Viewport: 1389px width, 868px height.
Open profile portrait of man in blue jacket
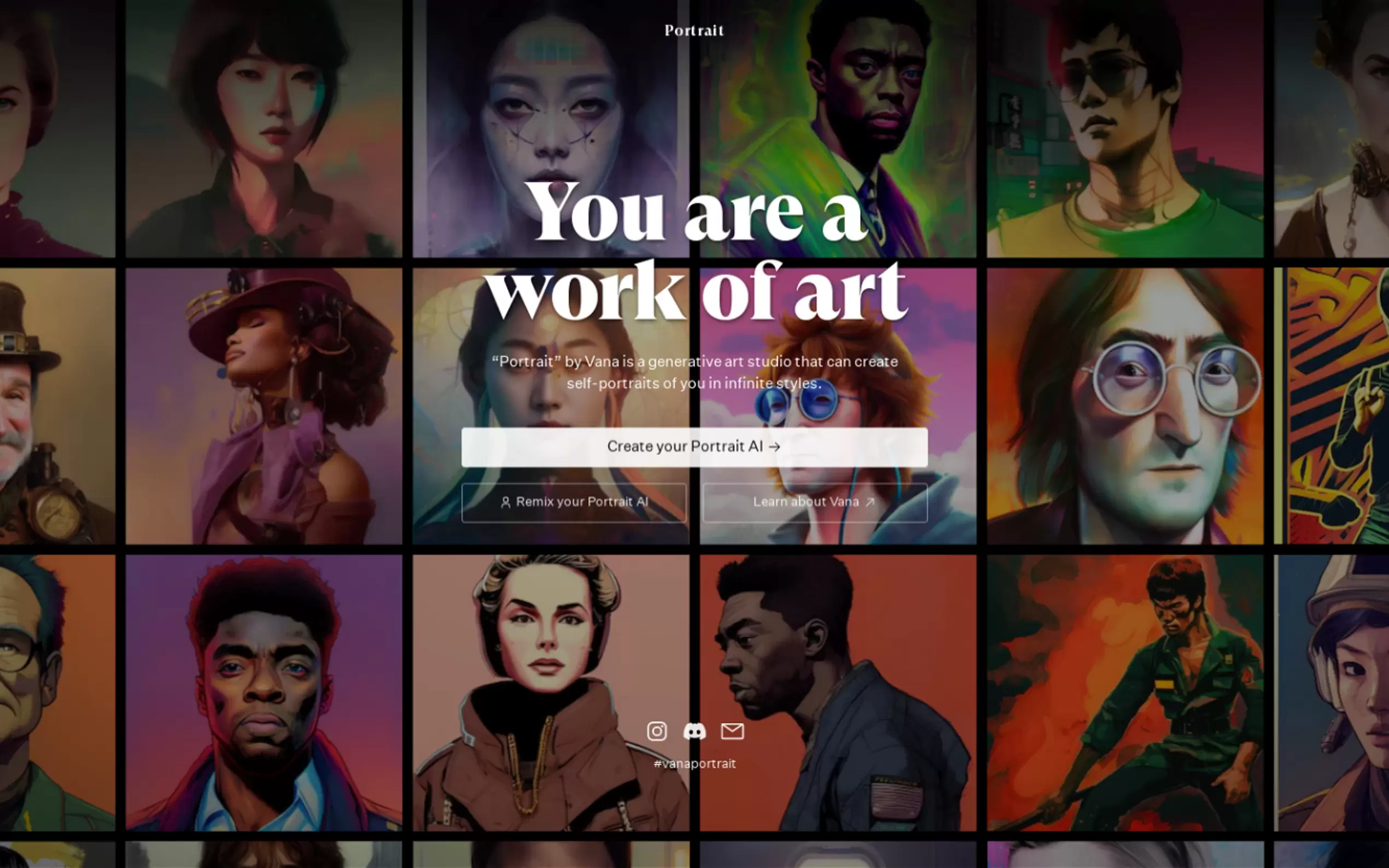click(x=838, y=693)
